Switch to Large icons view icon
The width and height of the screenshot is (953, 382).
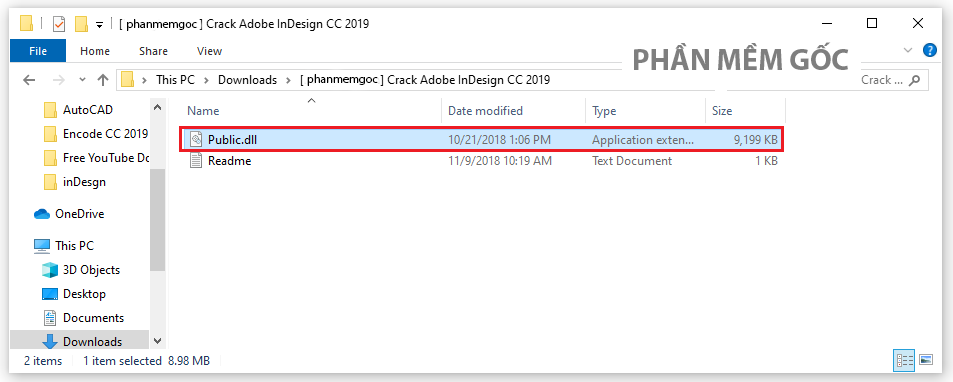click(x=926, y=360)
